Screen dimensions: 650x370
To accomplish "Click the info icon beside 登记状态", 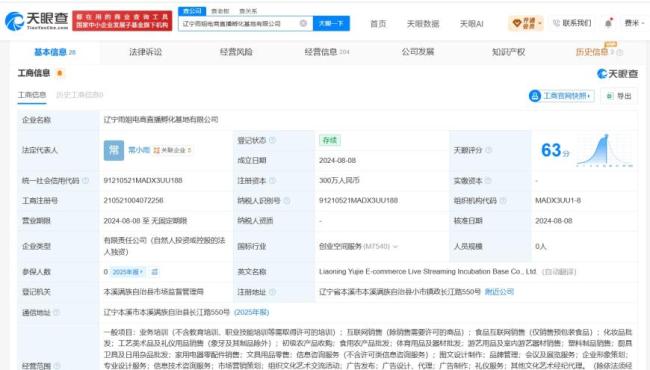I will tap(273, 140).
